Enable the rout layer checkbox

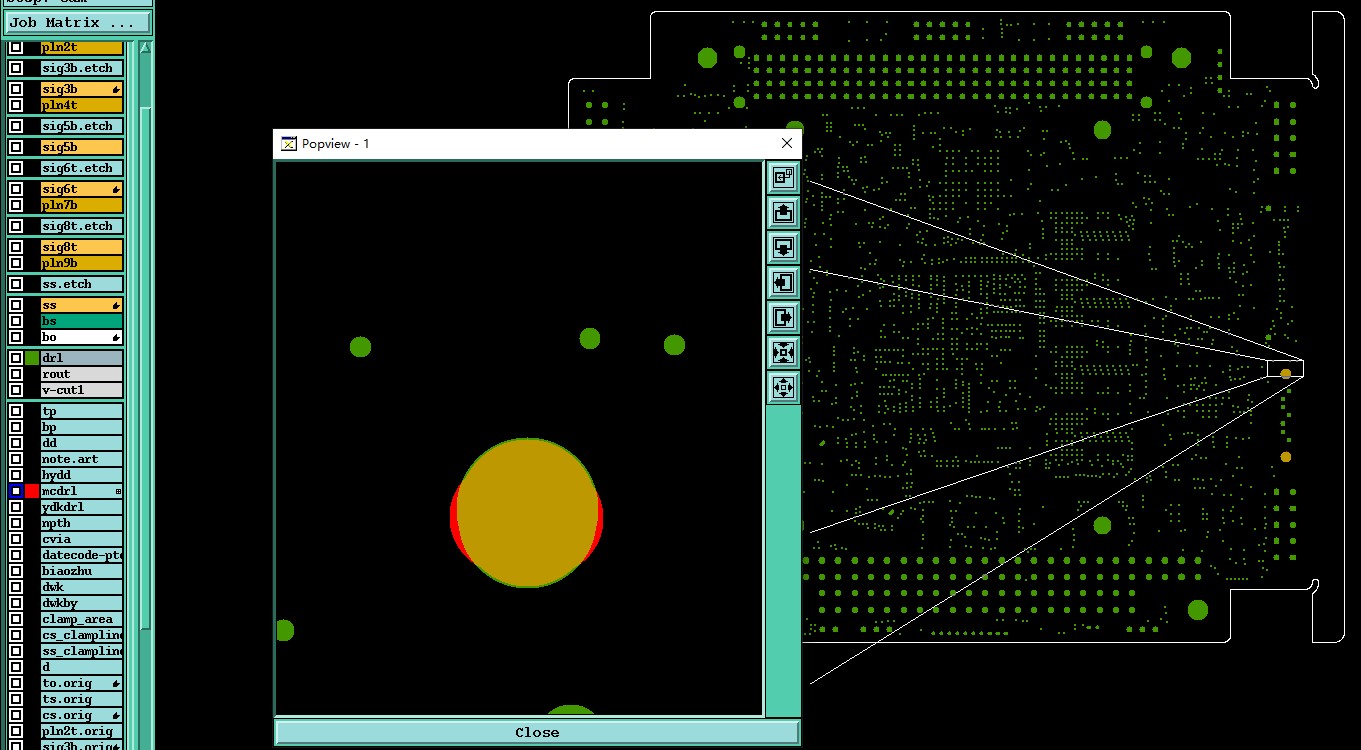16,373
